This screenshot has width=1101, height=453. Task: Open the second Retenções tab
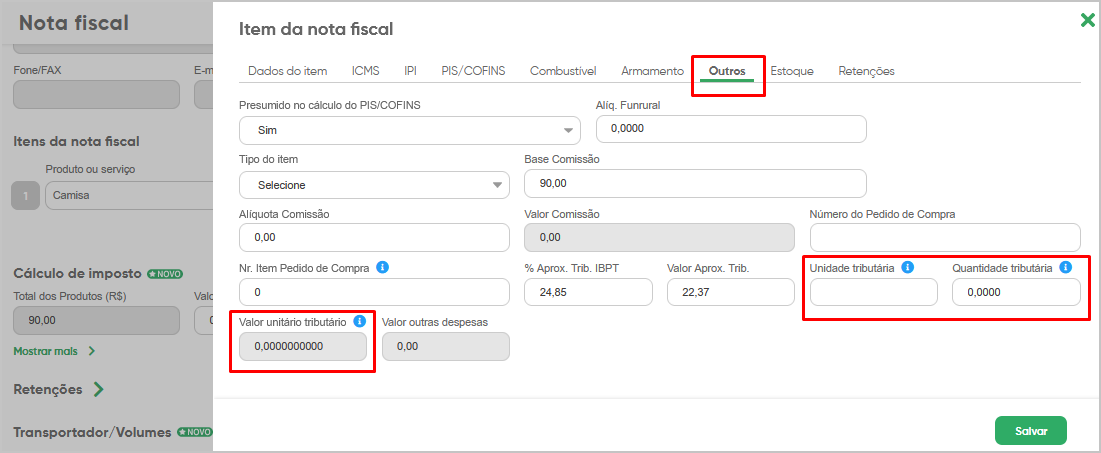tap(866, 71)
